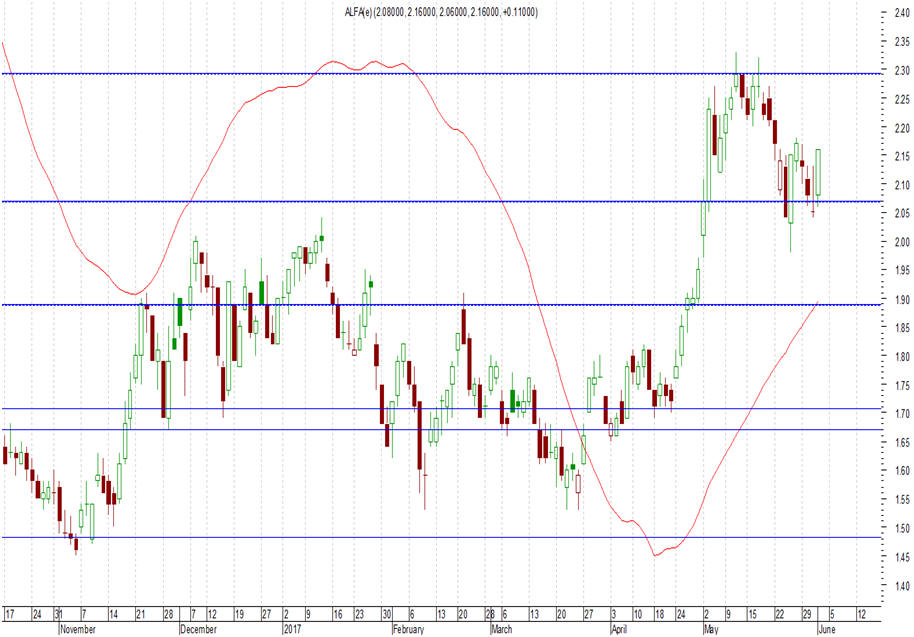Click the date label 18 on time axis

coord(659,614)
